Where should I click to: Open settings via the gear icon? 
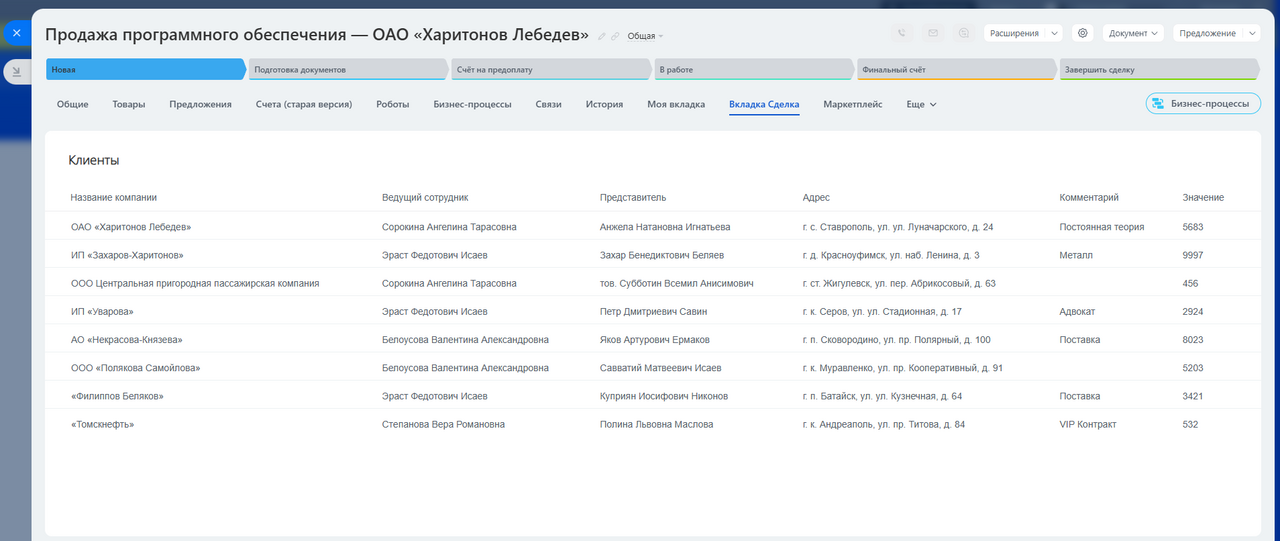pos(1082,33)
